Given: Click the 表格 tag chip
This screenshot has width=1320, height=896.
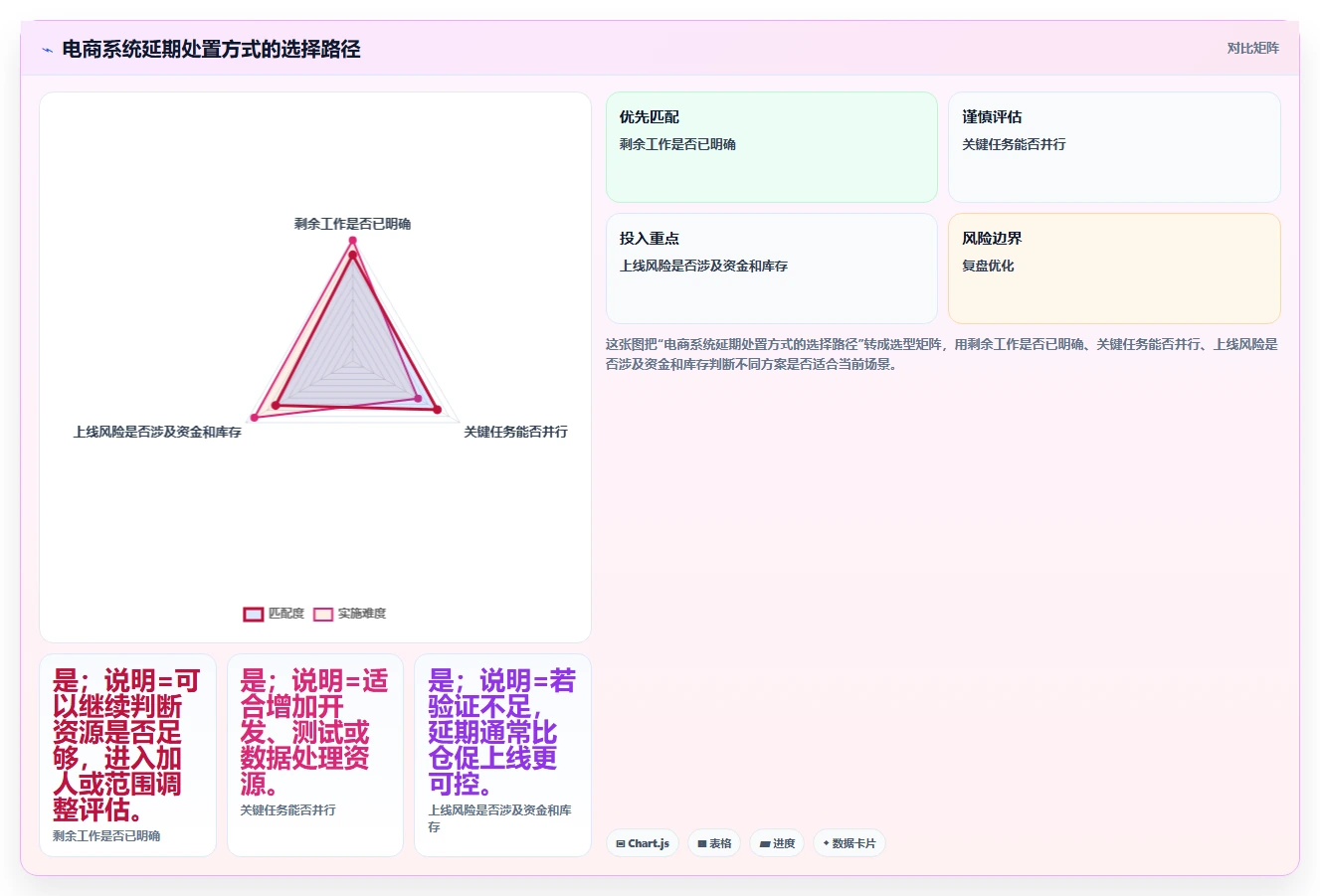Looking at the screenshot, I should 714,843.
